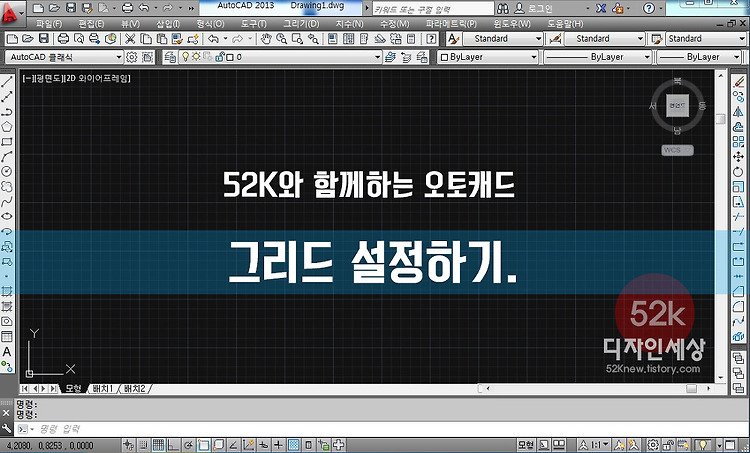Click the binoculars search icon
750x453 pixels.
tap(503, 8)
